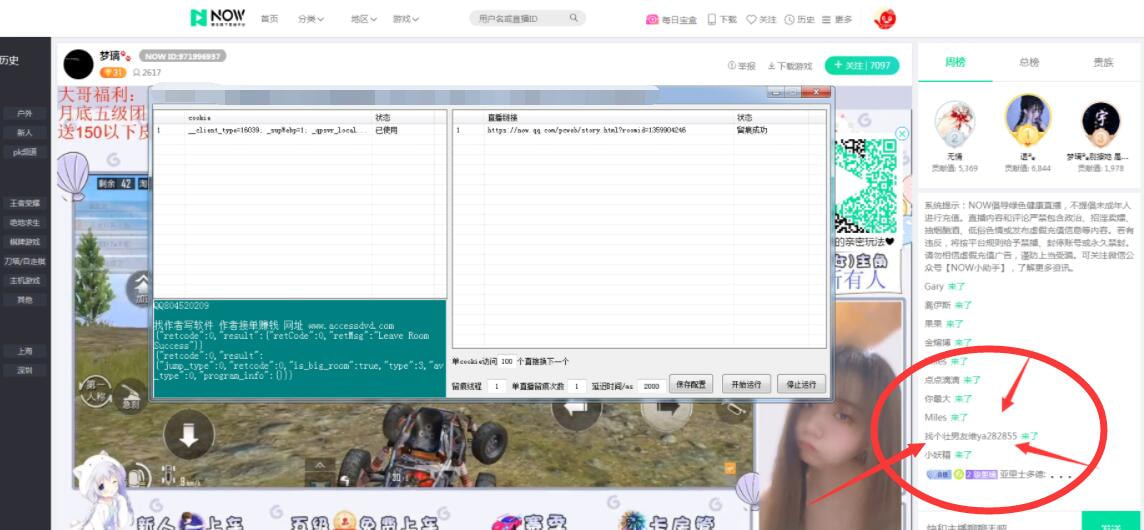Click rank 3 contributor avatar with 1,978
Viewport: 1144px width, 530px height.
tap(1100, 123)
